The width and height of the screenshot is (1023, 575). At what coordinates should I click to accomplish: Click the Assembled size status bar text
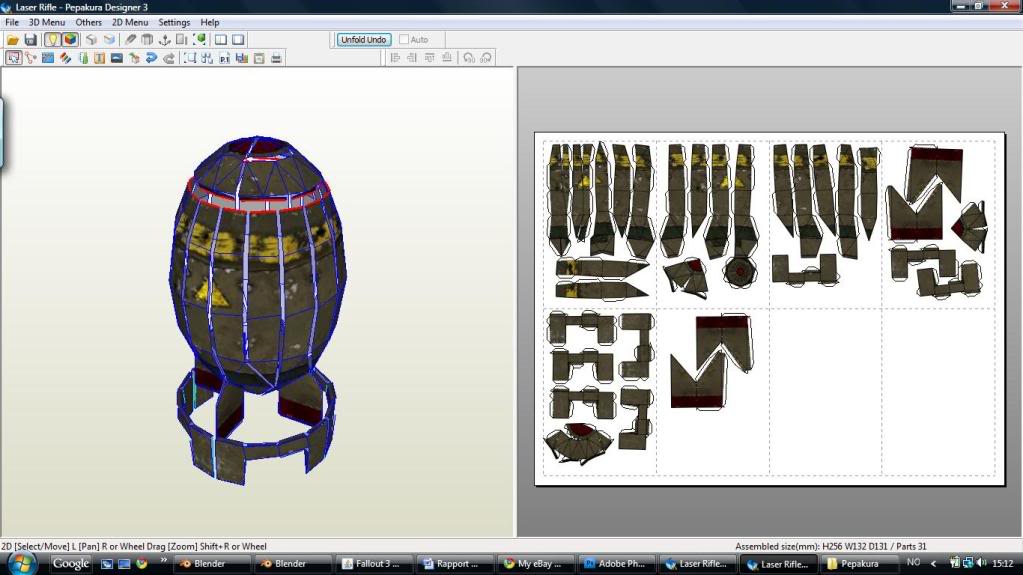pyautogui.click(x=831, y=546)
